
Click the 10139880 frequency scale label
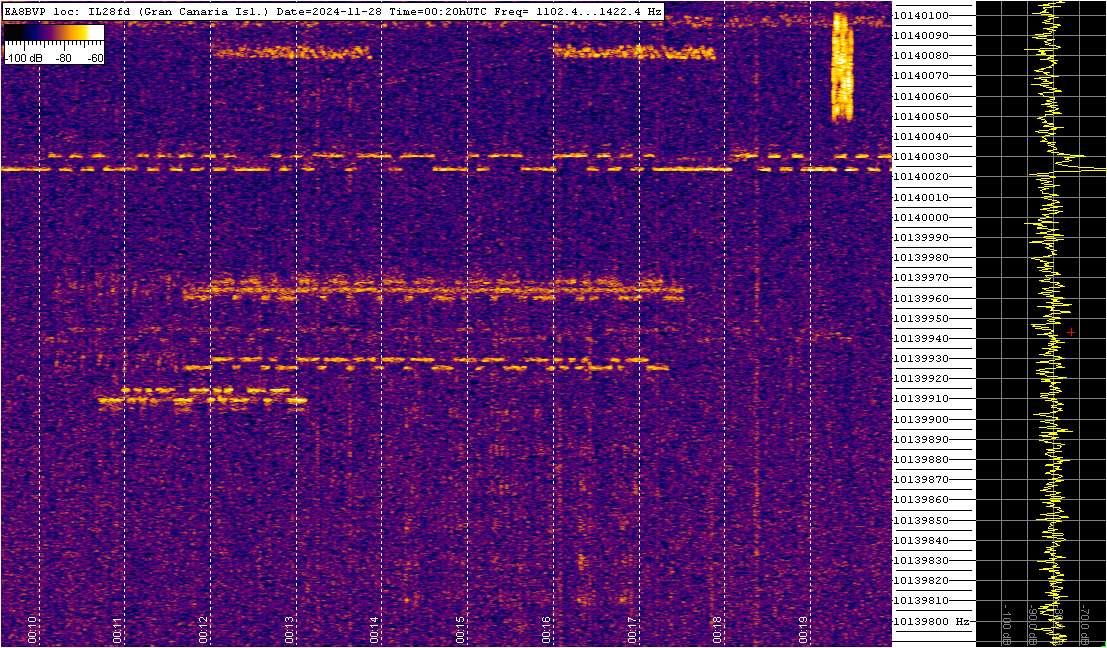coord(919,460)
